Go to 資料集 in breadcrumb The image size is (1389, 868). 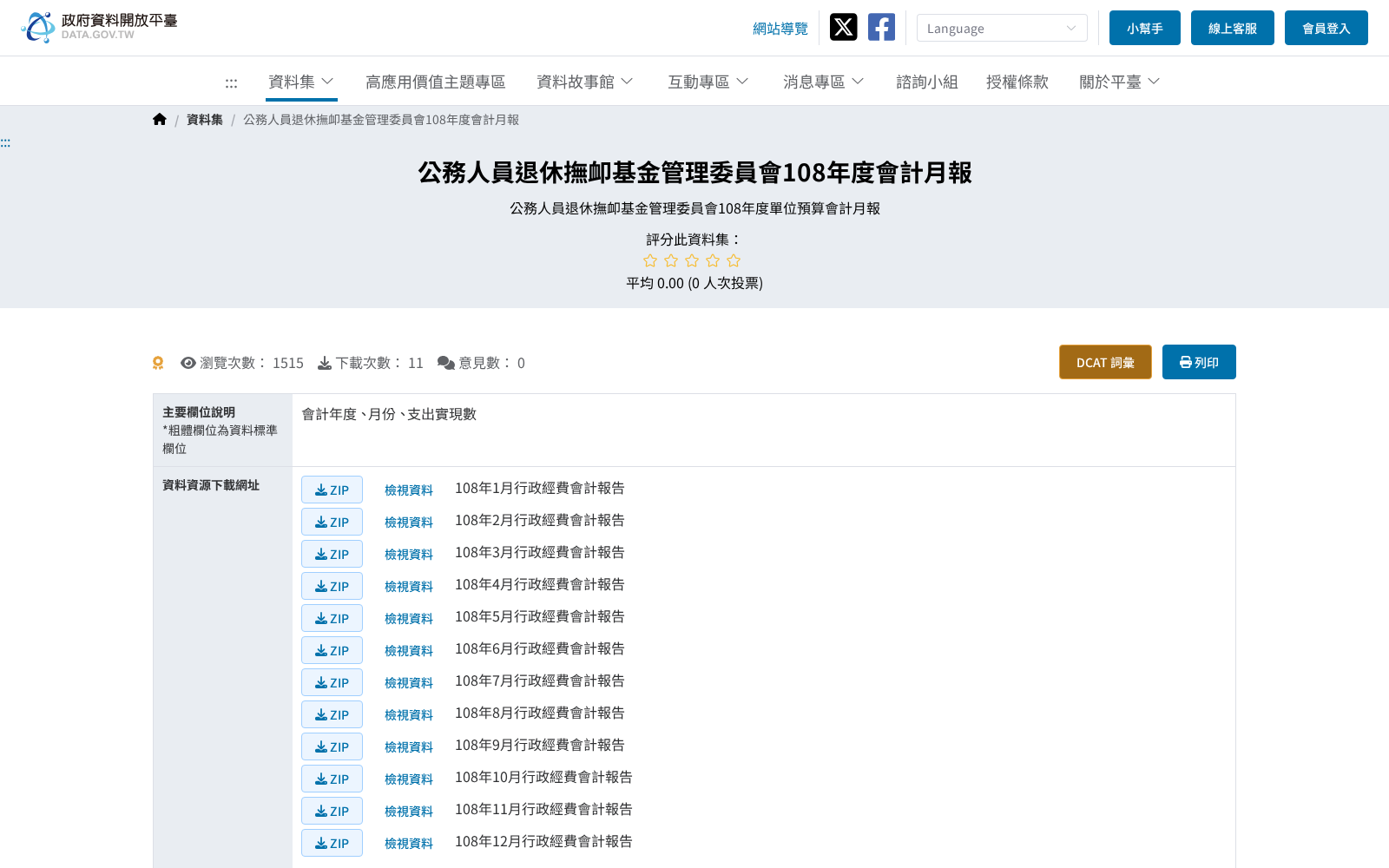click(205, 120)
